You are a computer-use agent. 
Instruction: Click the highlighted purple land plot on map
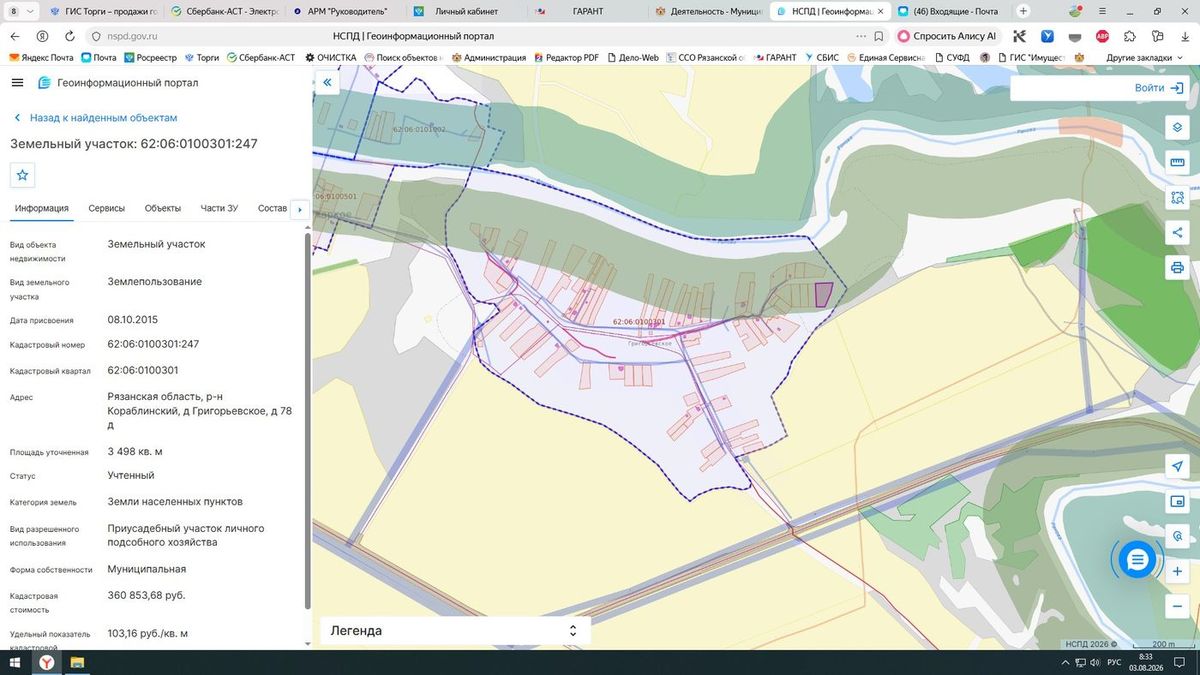point(824,294)
